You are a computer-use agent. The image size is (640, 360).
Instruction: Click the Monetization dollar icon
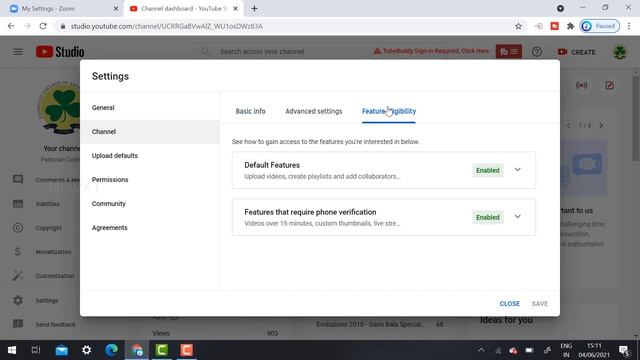coord(18,252)
